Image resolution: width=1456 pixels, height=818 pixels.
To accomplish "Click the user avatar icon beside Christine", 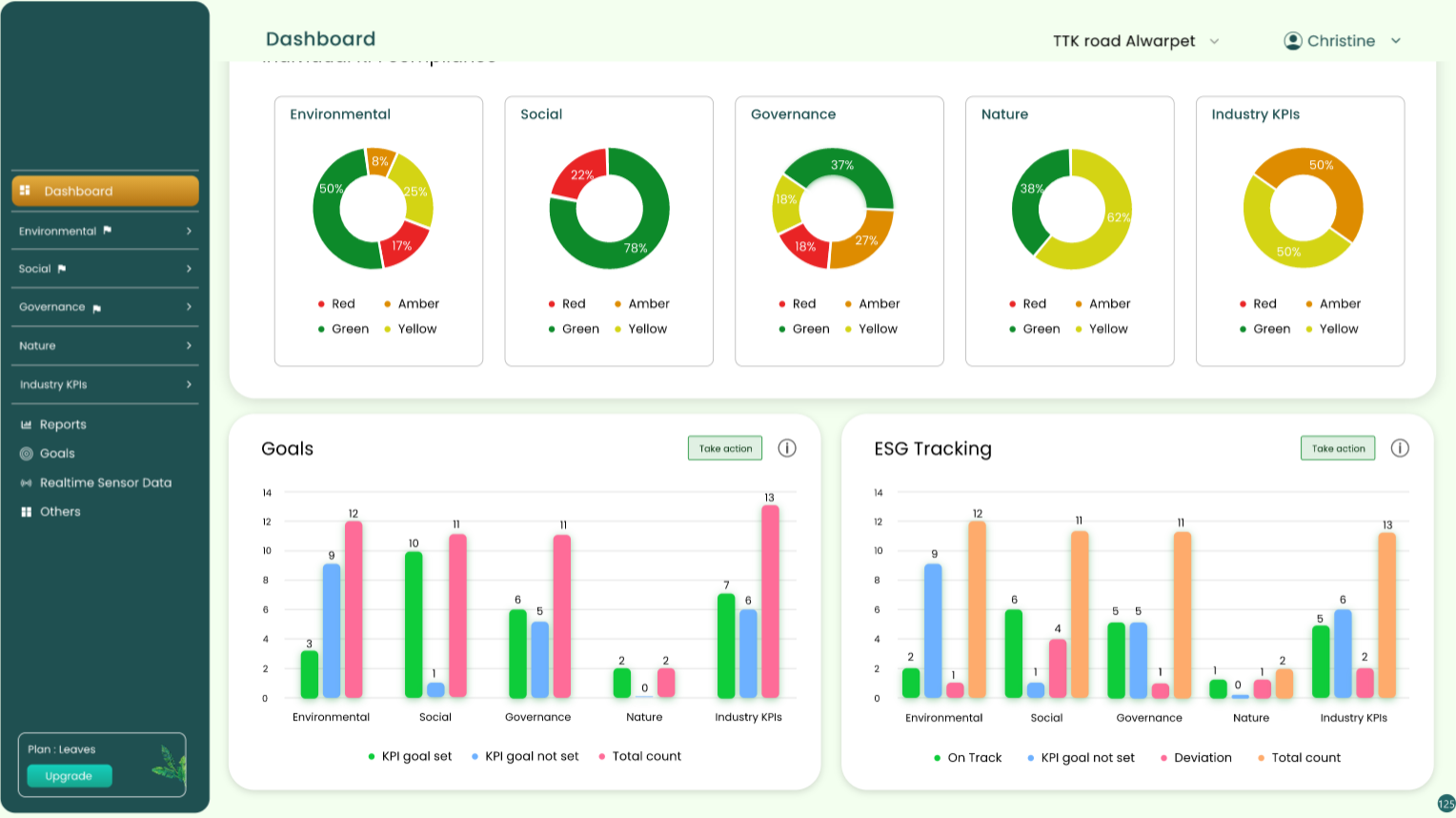I will click(1293, 41).
